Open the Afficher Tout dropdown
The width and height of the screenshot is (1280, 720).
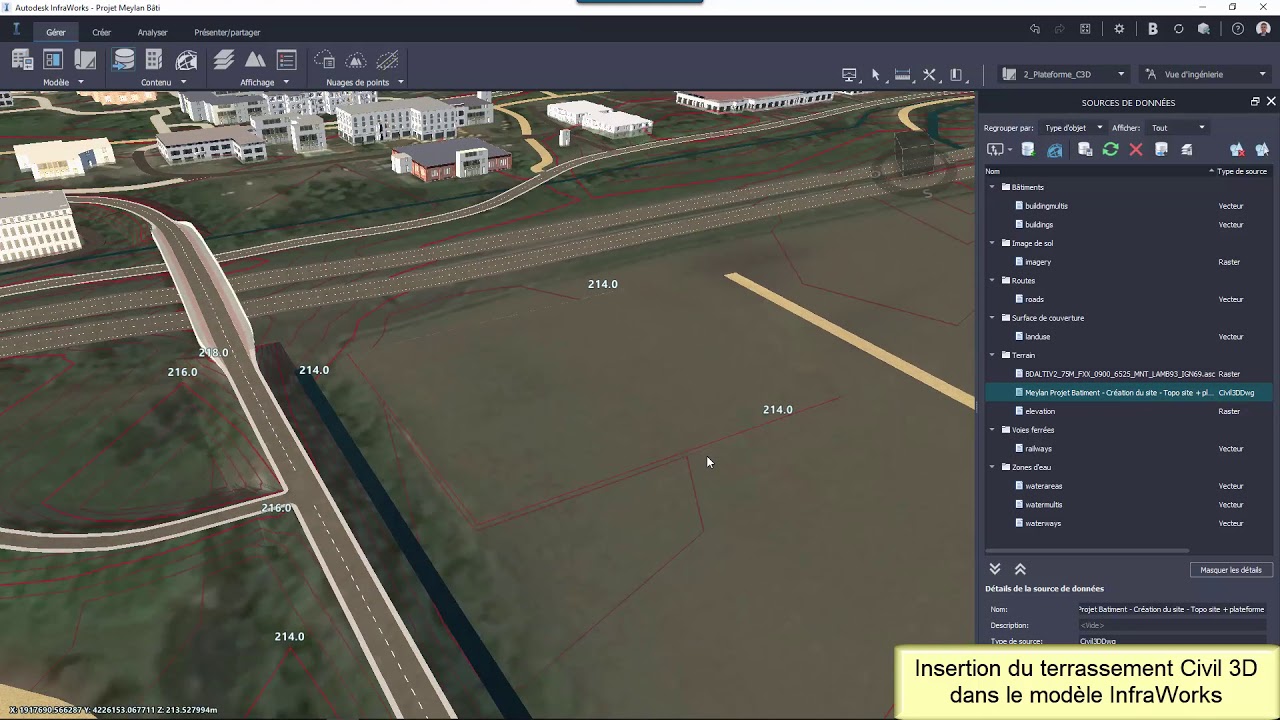[1177, 128]
